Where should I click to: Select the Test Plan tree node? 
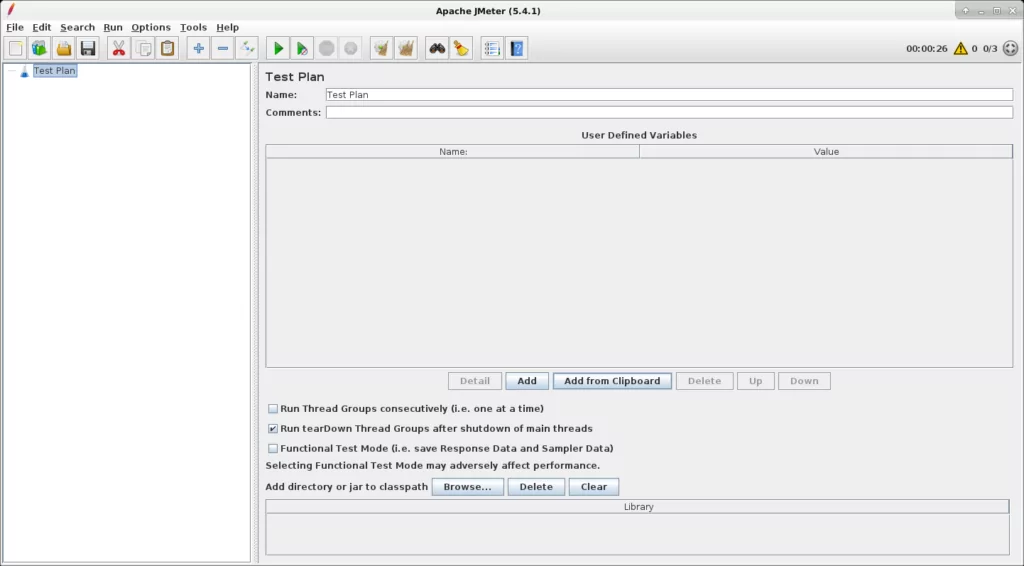(55, 71)
